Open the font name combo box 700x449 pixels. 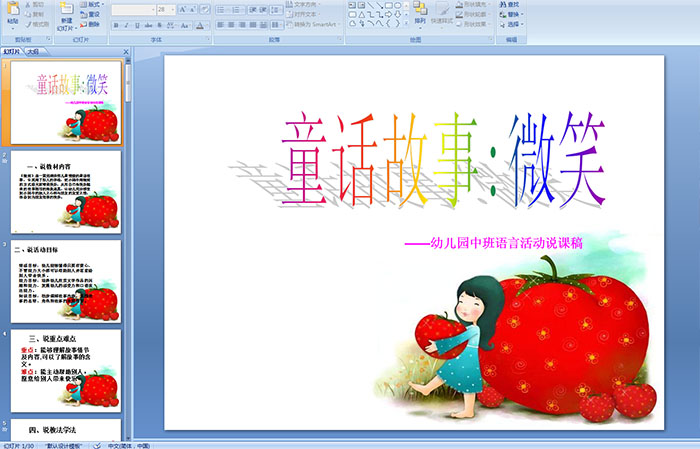(x=133, y=9)
